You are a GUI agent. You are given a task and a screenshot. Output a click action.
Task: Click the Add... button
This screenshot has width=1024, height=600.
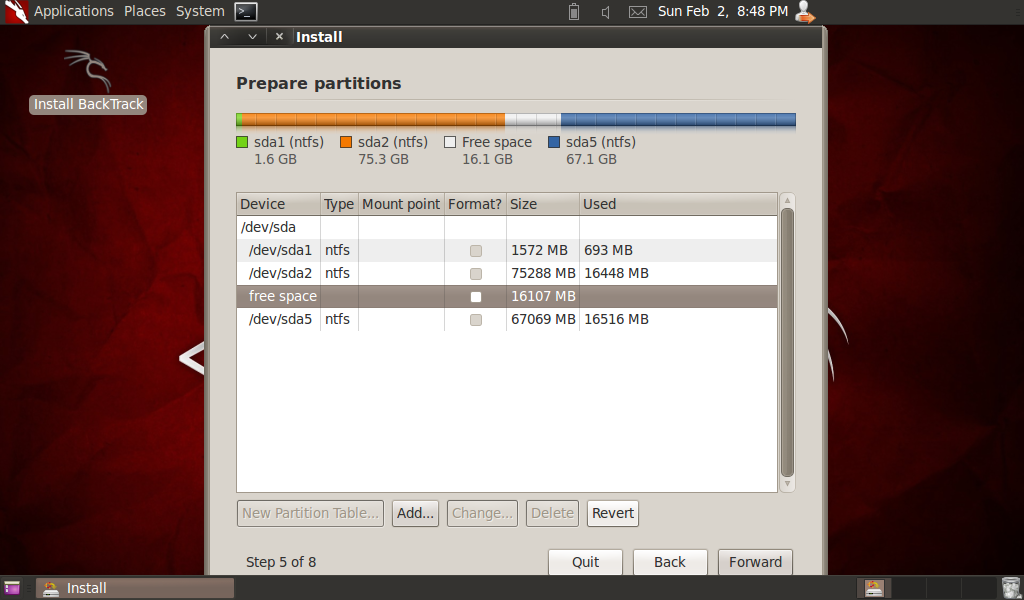pyautogui.click(x=415, y=513)
